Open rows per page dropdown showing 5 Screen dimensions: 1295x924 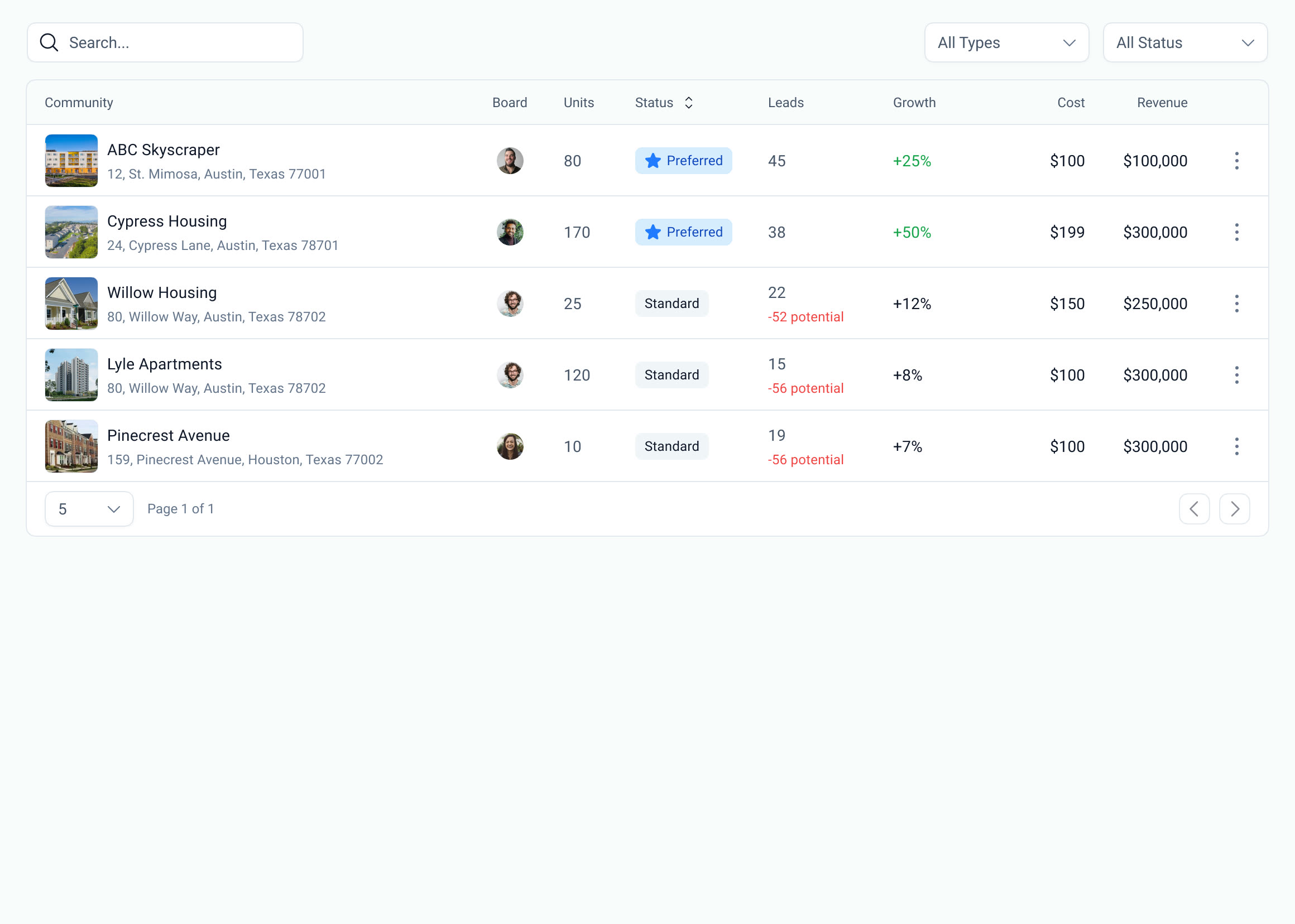(x=89, y=509)
